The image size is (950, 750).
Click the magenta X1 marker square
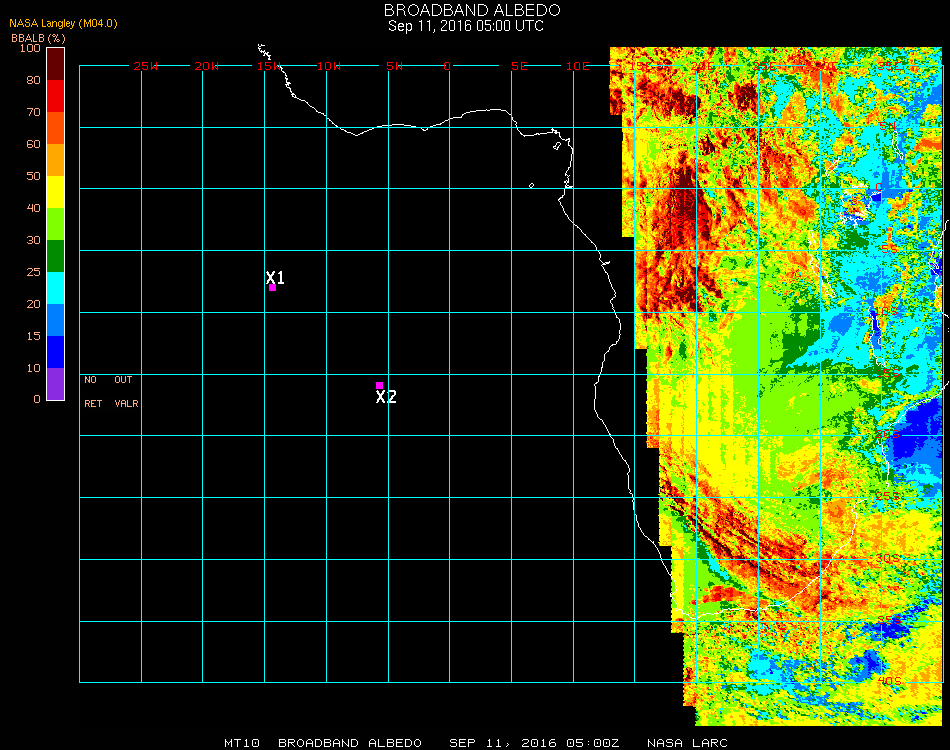(x=272, y=288)
